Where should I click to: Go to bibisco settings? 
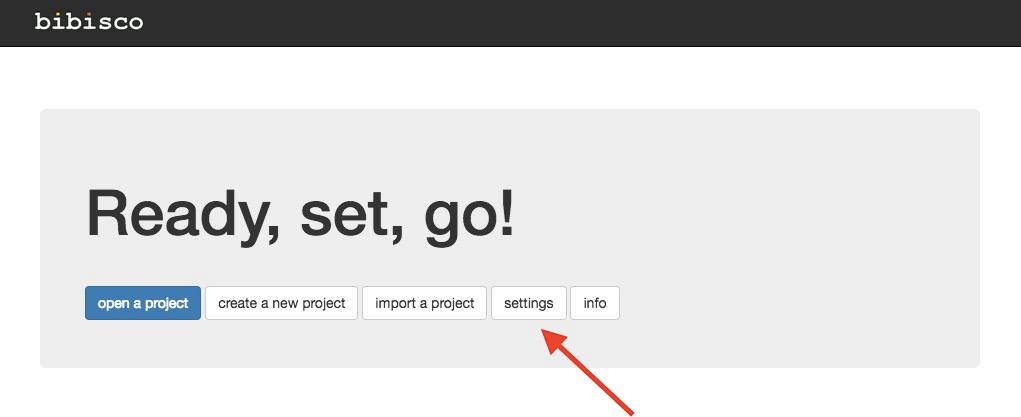528,303
